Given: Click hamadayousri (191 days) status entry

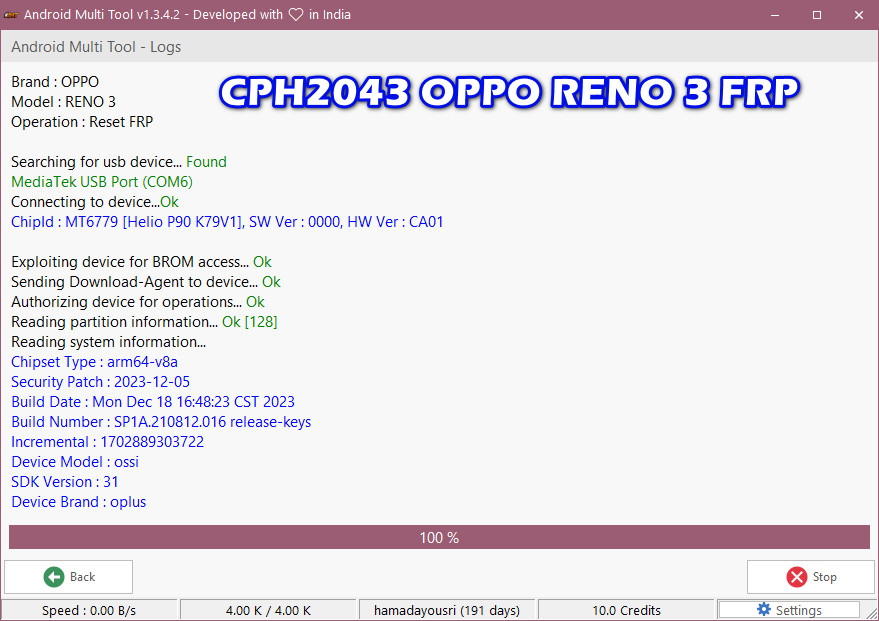Looking at the screenshot, I should click(x=447, y=610).
